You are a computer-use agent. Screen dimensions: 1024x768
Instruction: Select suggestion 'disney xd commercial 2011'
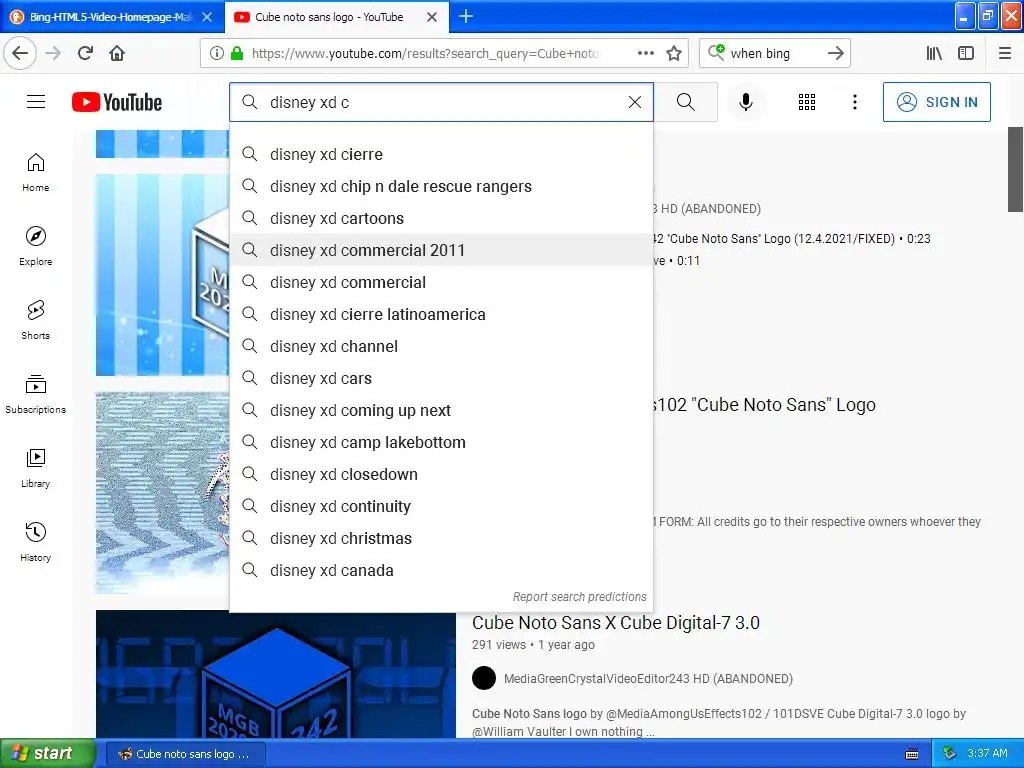click(x=441, y=250)
